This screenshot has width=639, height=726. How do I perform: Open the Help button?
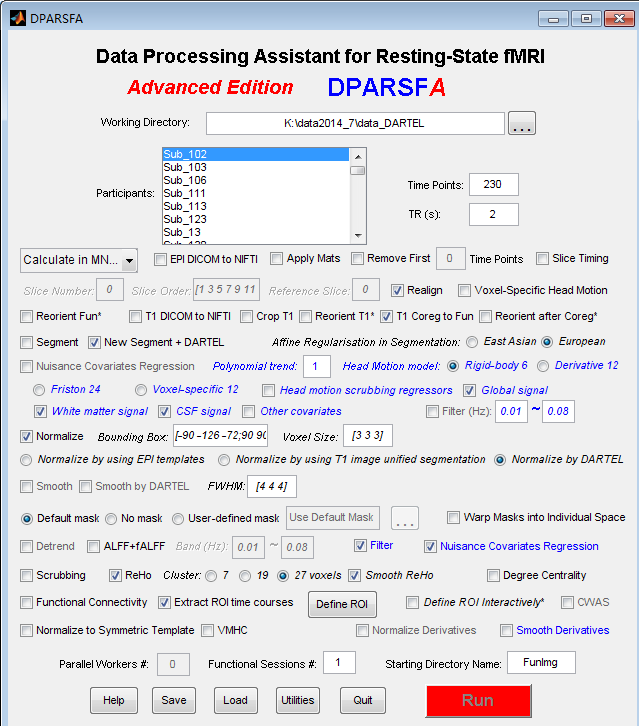pos(114,700)
